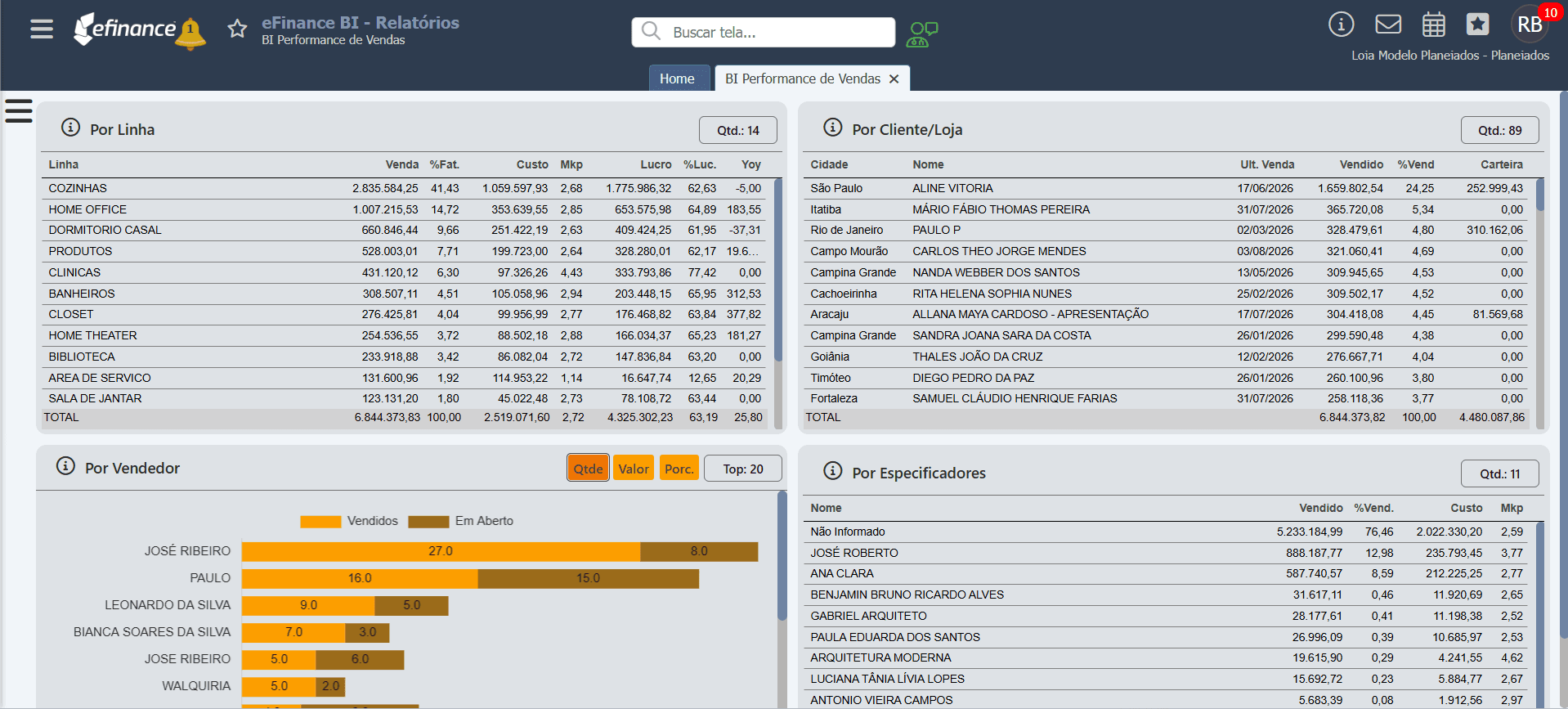Show info for Por Linha panel
The width and height of the screenshot is (1568, 709).
coord(71,128)
